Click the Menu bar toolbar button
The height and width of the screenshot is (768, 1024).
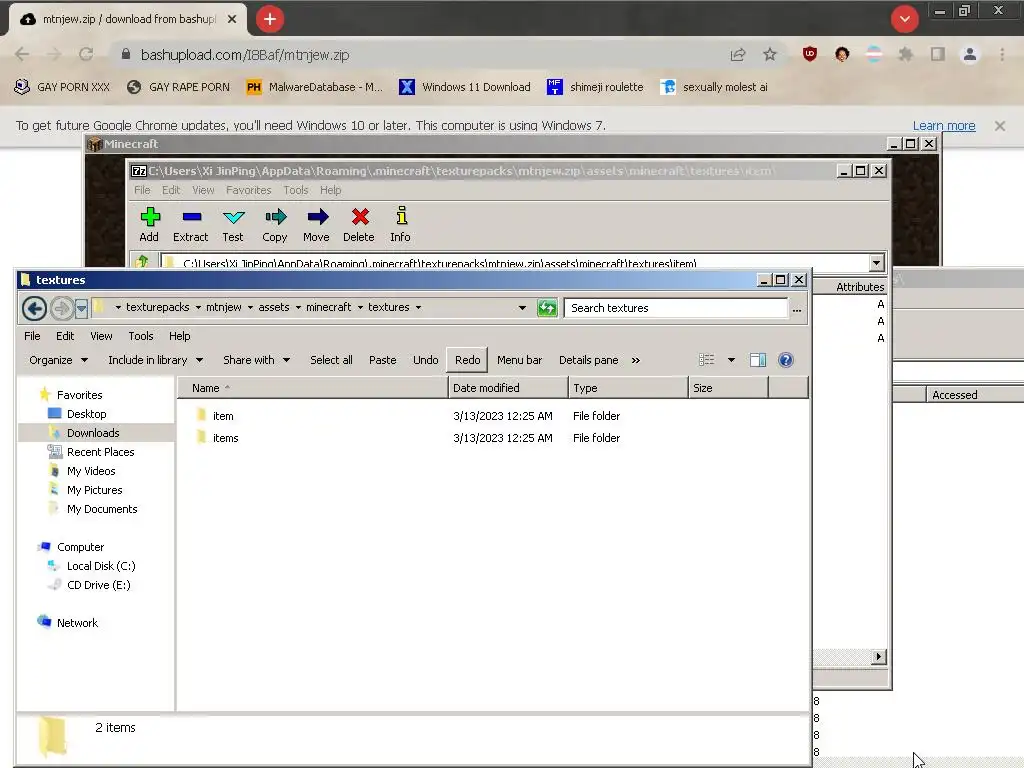pyautogui.click(x=520, y=360)
